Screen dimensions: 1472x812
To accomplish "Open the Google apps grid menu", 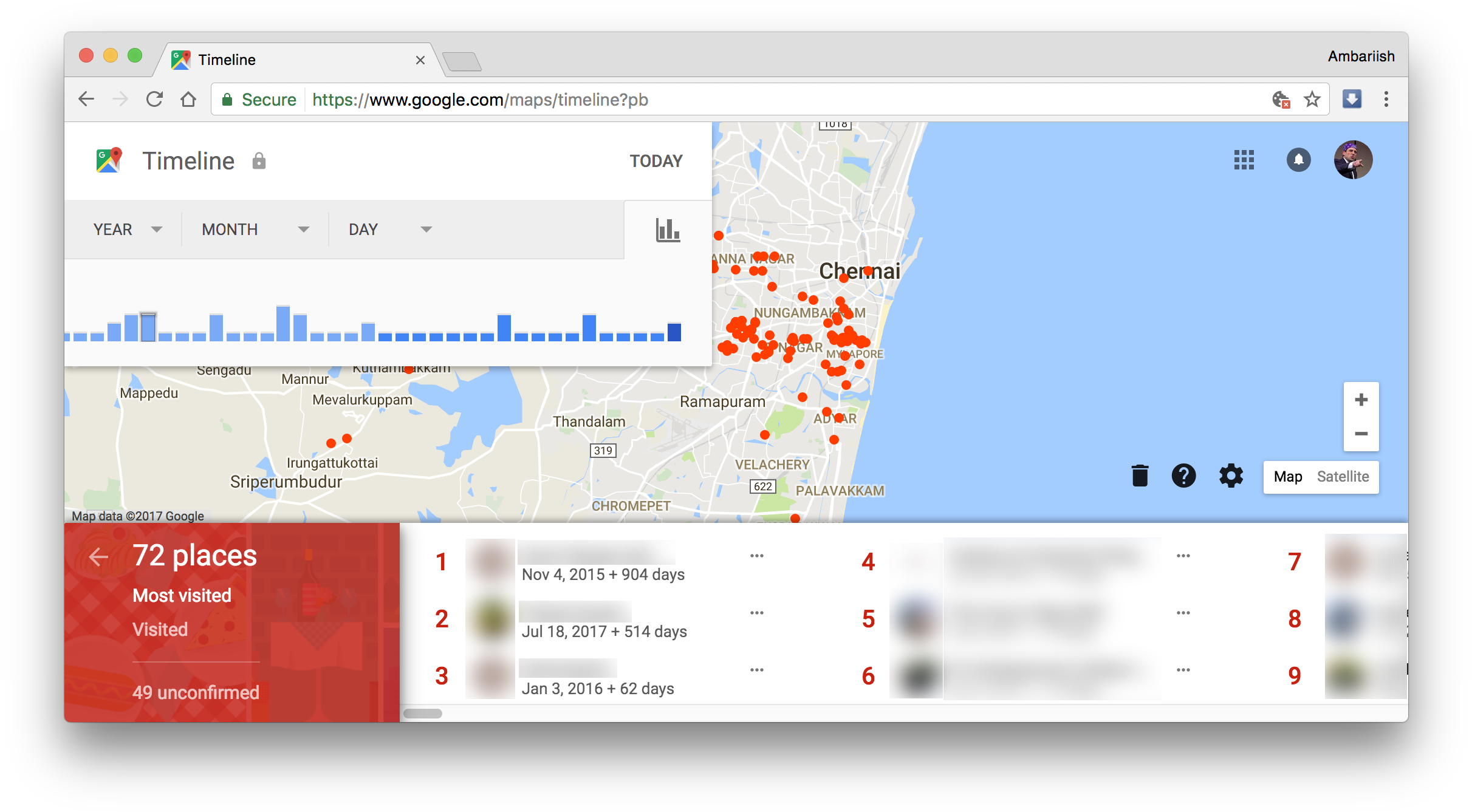I will coord(1243,160).
